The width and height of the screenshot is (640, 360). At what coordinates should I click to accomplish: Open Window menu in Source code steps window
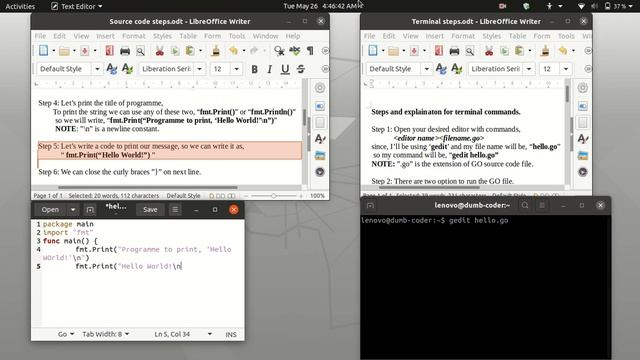tap(265, 36)
